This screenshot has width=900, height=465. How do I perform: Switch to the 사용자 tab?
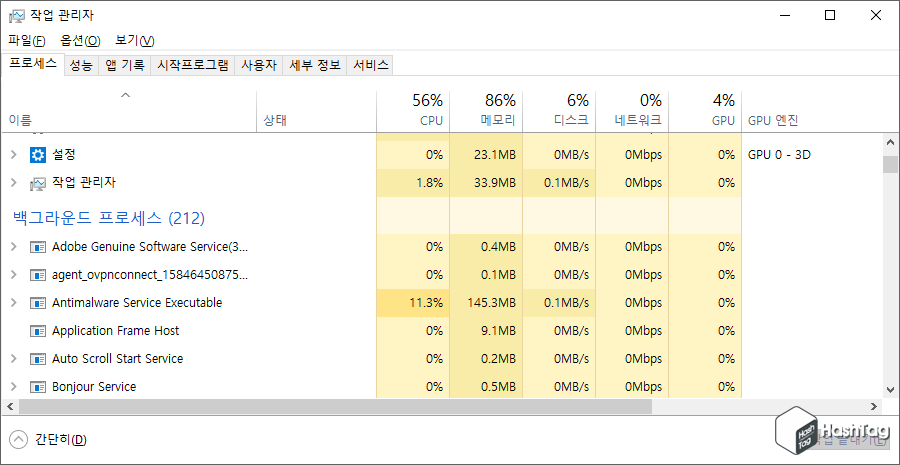[x=259, y=65]
